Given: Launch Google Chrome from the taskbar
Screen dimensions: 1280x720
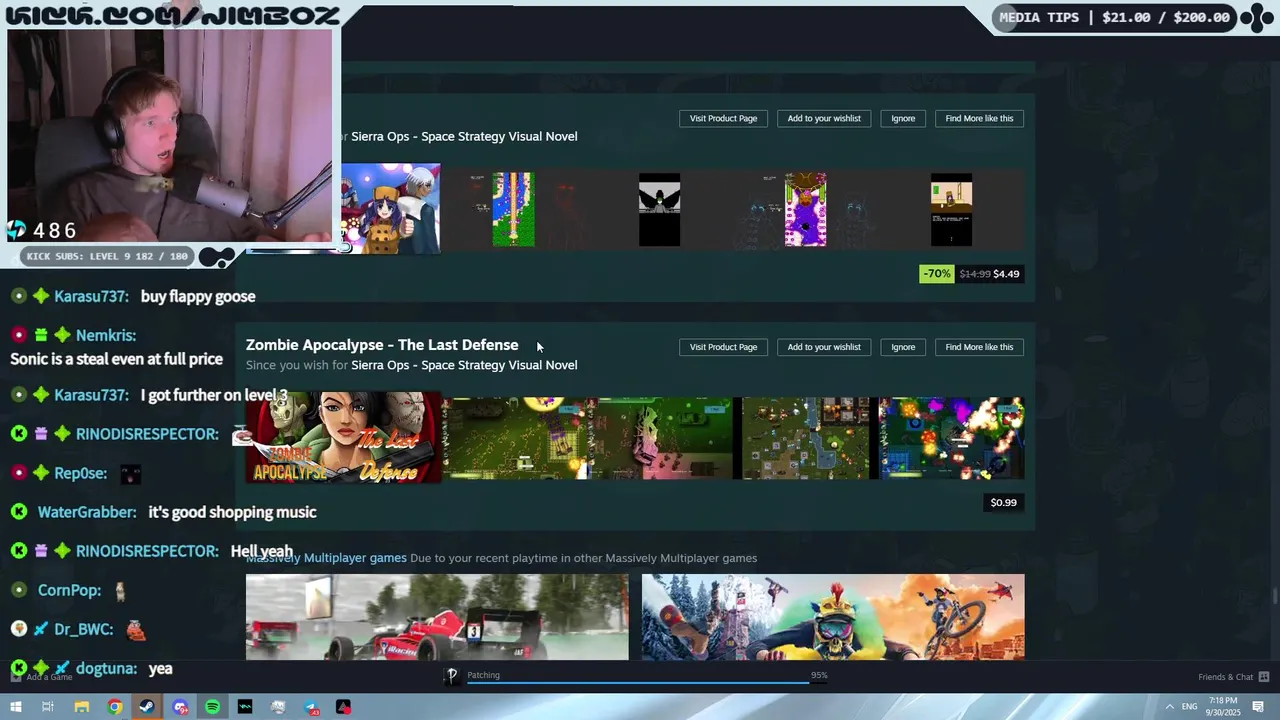Looking at the screenshot, I should point(115,707).
